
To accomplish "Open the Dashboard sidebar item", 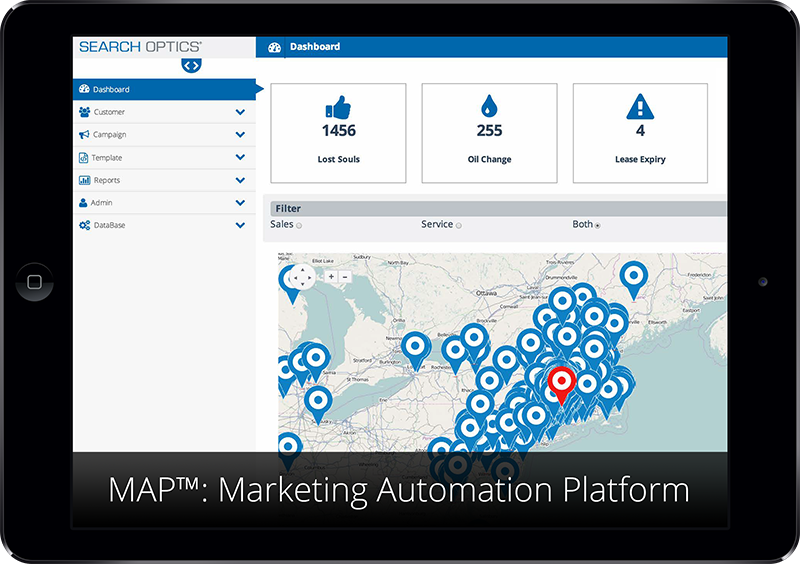I will pyautogui.click(x=111, y=89).
